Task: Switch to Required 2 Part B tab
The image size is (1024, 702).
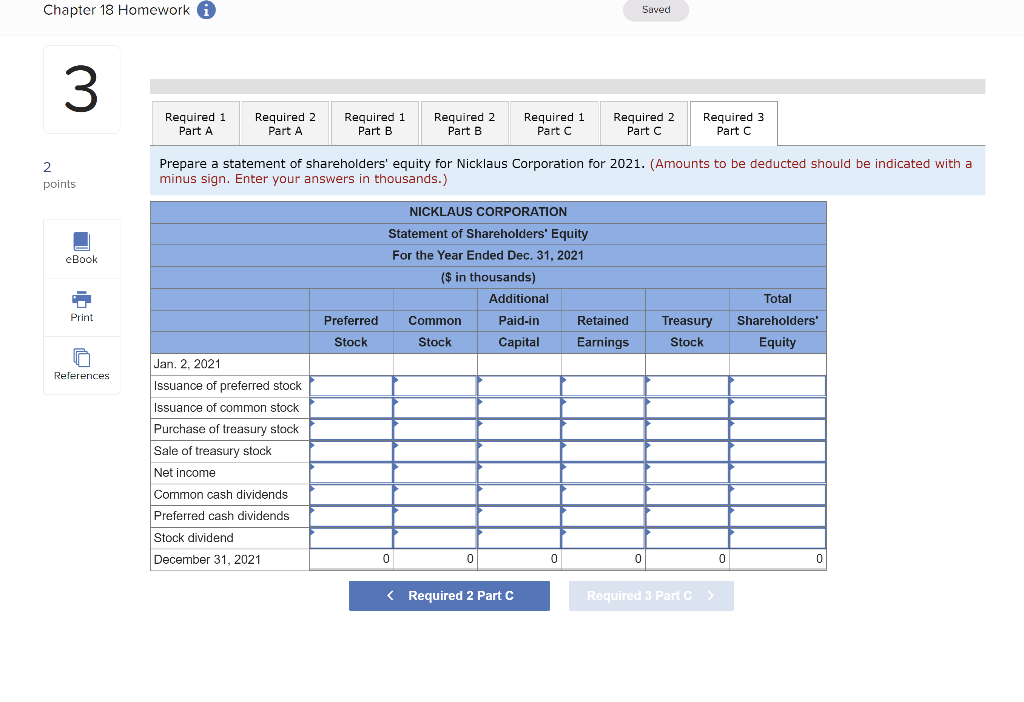Action: point(464,123)
